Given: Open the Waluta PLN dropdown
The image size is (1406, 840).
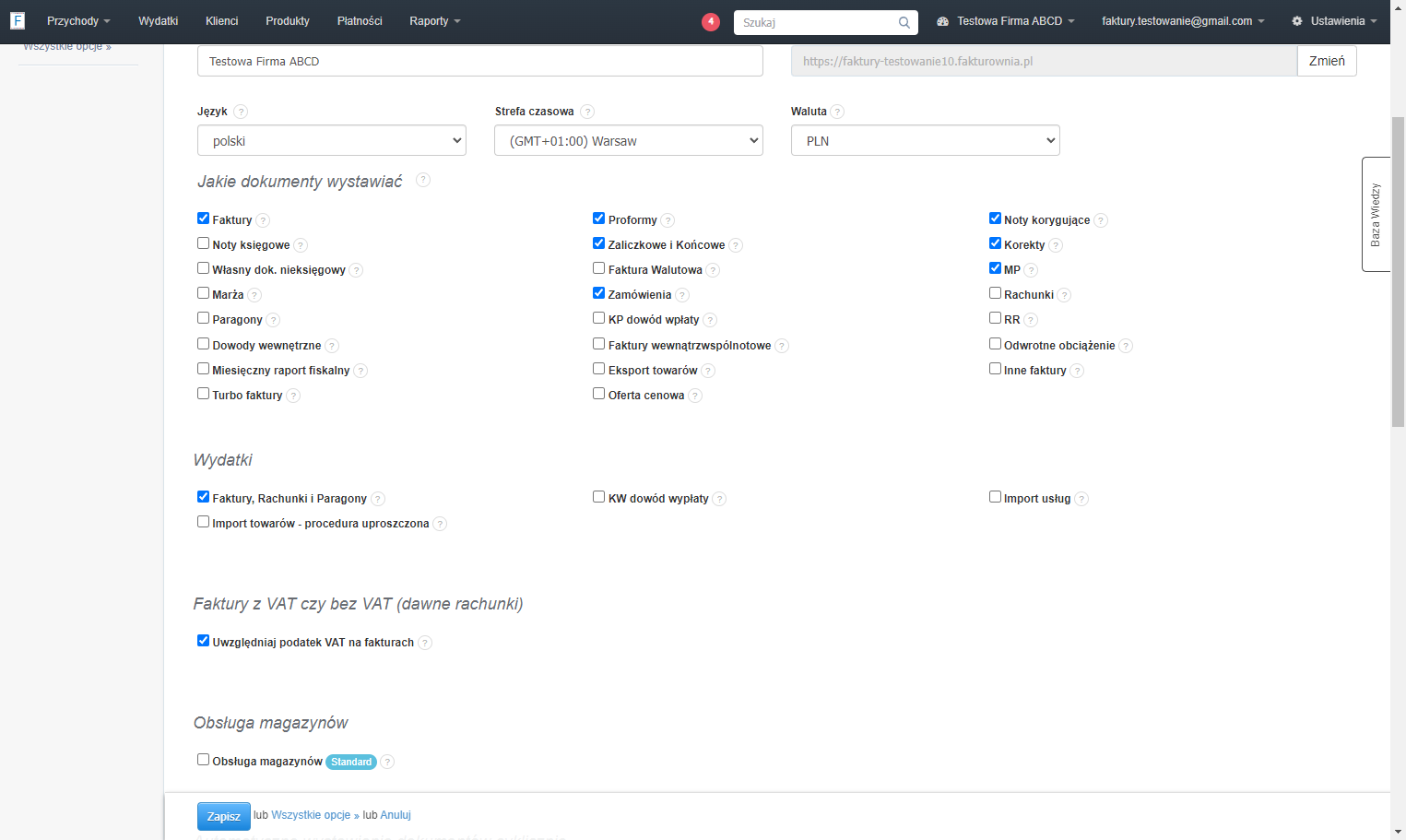Looking at the screenshot, I should pyautogui.click(x=926, y=140).
